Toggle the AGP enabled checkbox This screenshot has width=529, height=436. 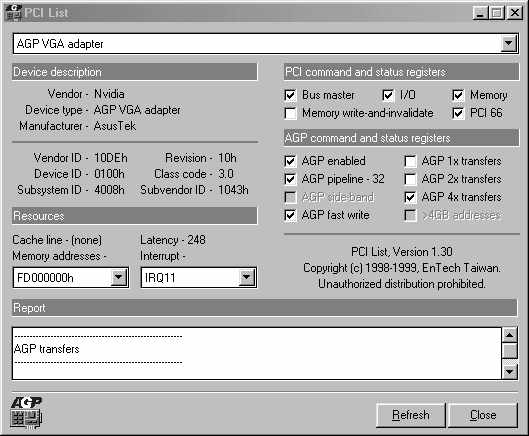[x=290, y=161]
